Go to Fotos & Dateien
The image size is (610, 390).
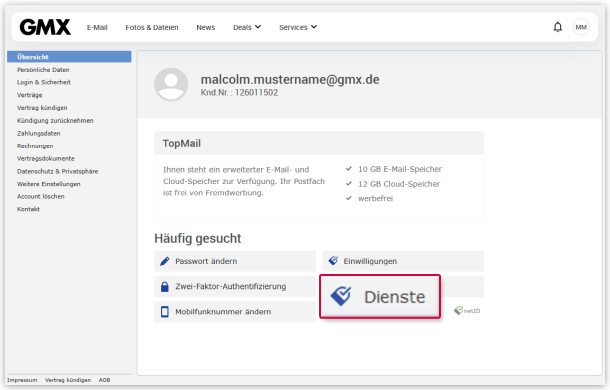(152, 27)
